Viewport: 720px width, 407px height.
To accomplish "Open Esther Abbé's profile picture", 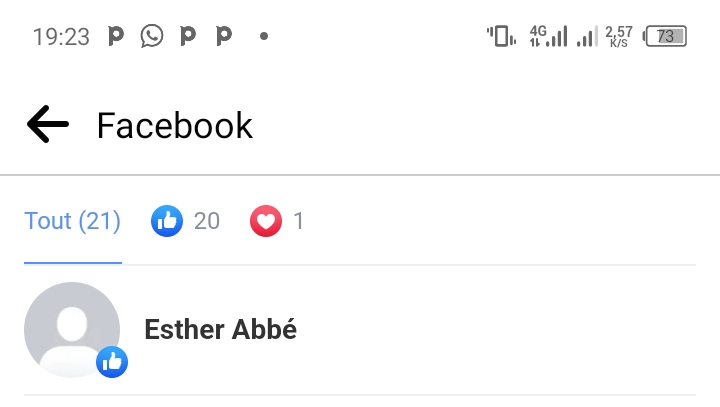I will 72,329.
